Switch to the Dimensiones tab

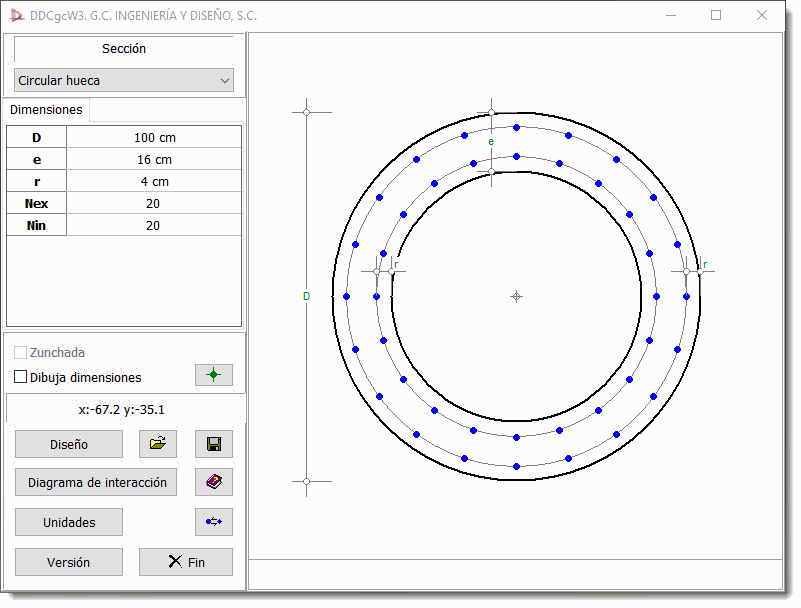click(x=46, y=110)
